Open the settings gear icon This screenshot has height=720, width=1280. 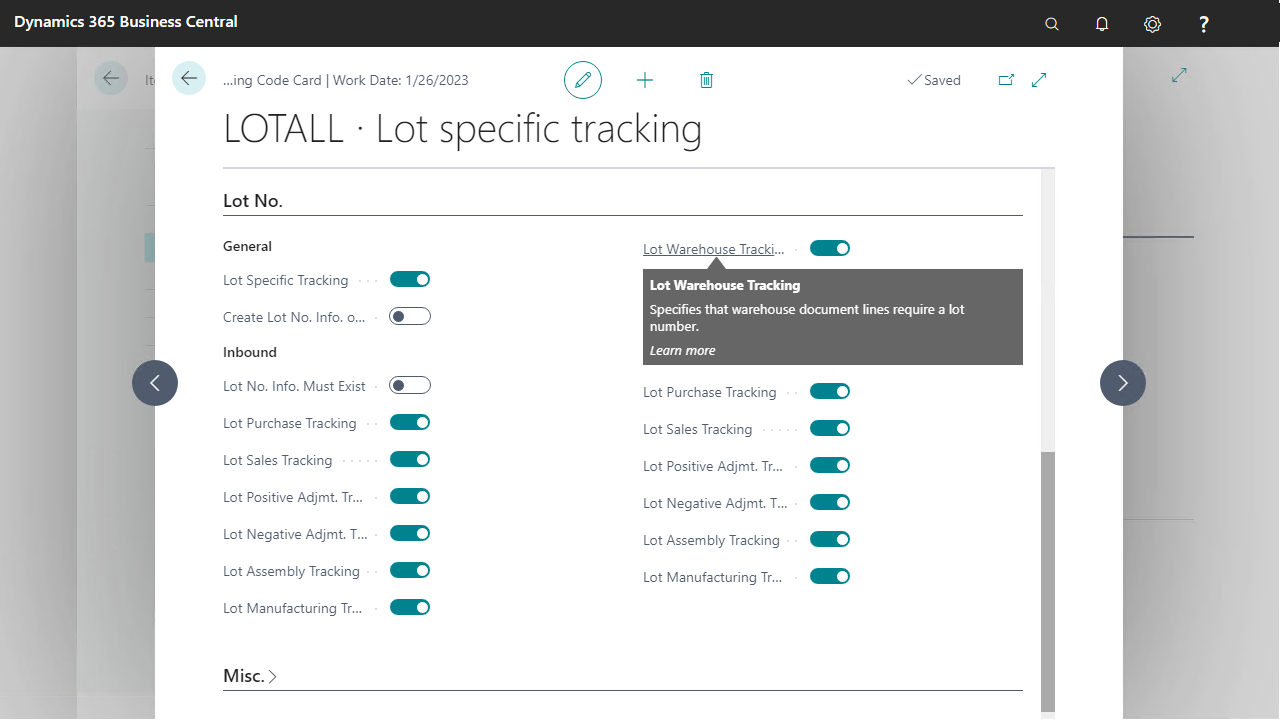point(1153,24)
